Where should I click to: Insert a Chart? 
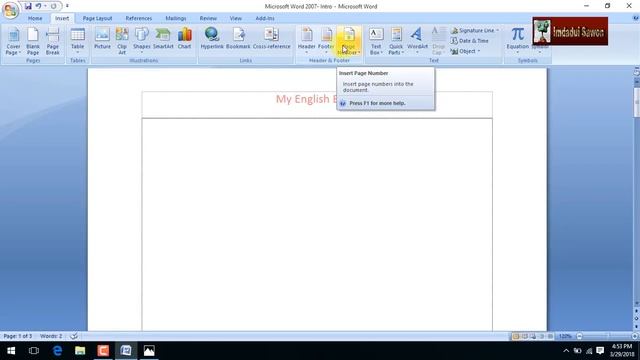tap(184, 39)
